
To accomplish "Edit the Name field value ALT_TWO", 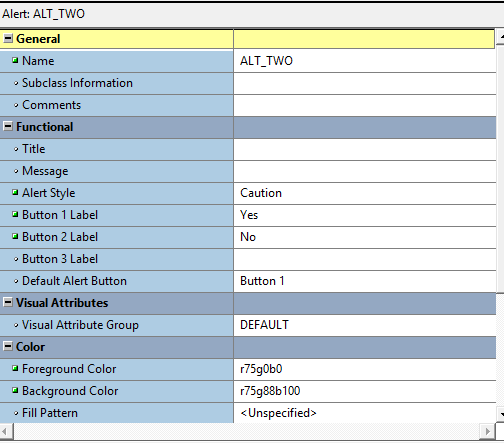I will (365, 61).
